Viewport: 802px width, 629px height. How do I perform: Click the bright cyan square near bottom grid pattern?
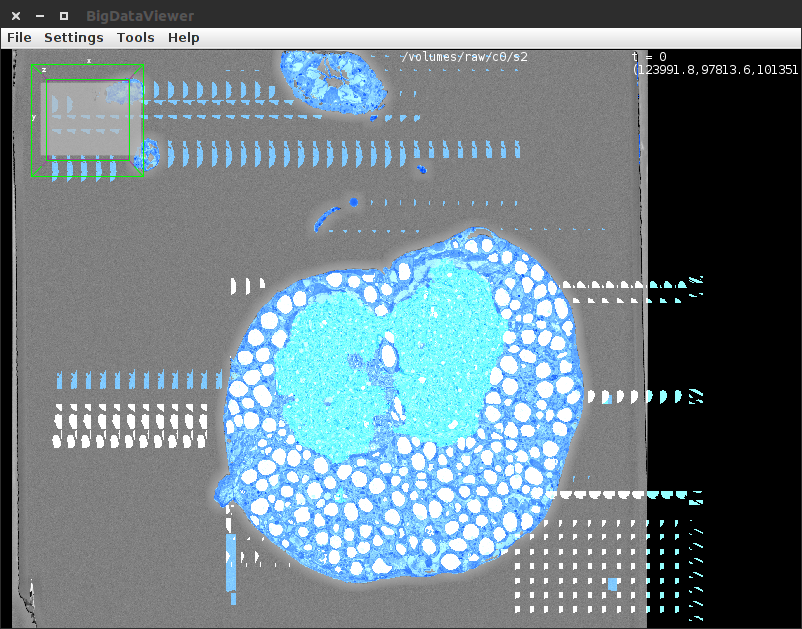coord(613,584)
